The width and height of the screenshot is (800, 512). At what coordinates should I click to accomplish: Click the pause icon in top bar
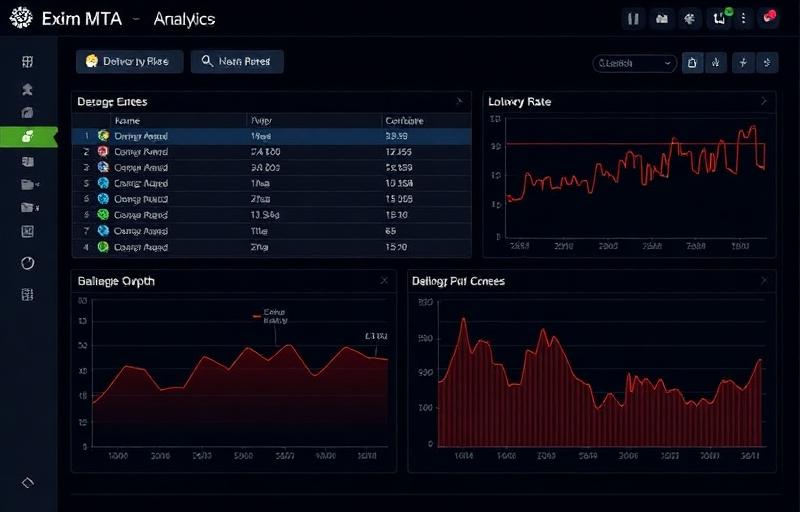coord(633,18)
